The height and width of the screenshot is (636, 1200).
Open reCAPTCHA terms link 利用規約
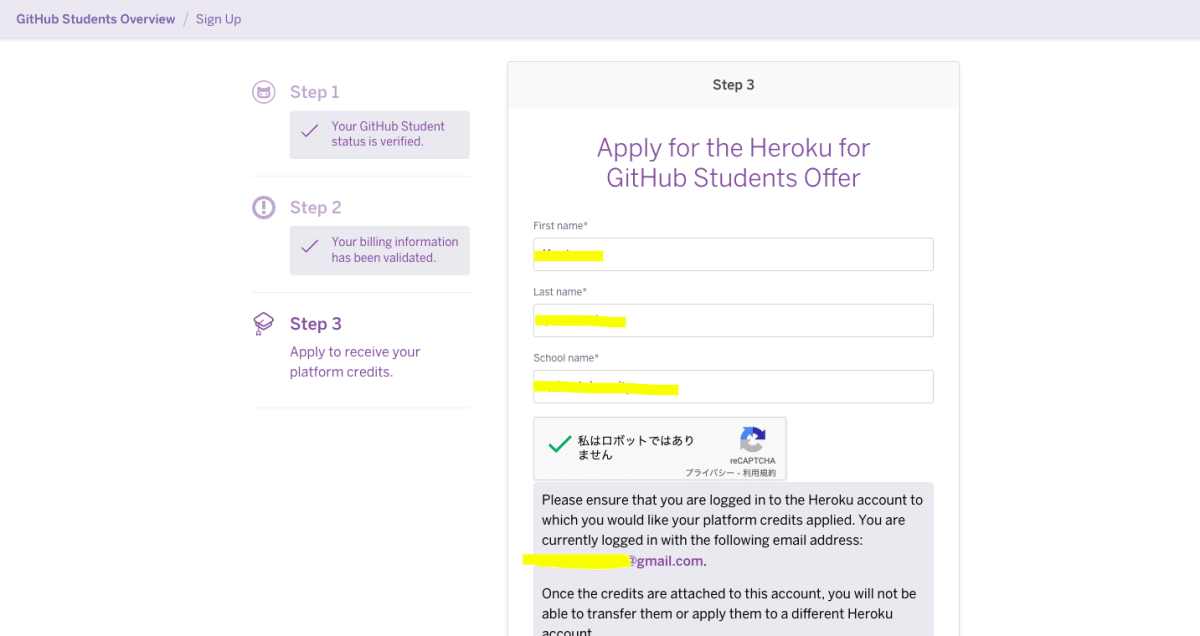[759, 472]
